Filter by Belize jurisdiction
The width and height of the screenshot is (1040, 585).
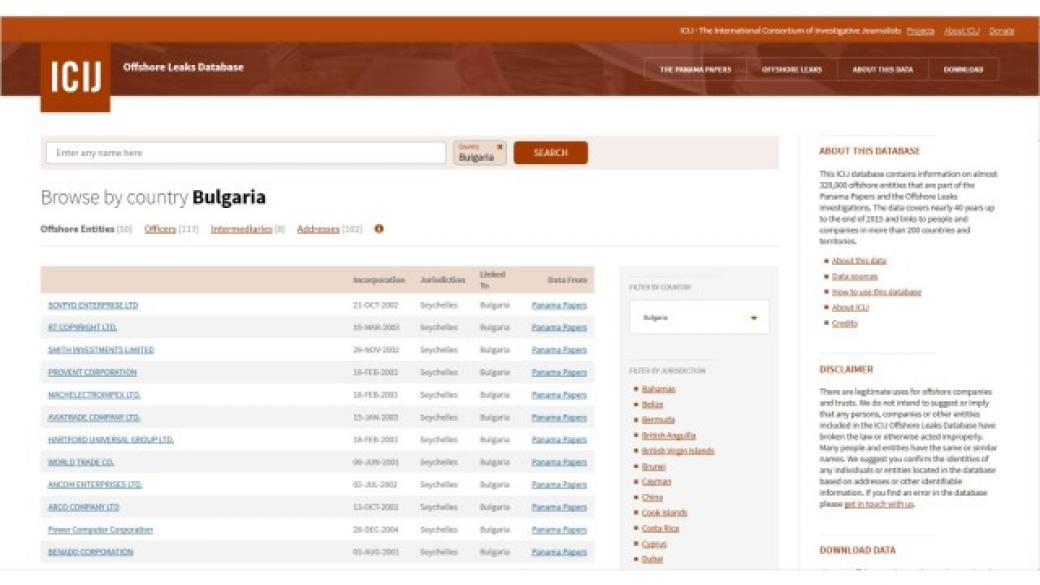pos(652,405)
